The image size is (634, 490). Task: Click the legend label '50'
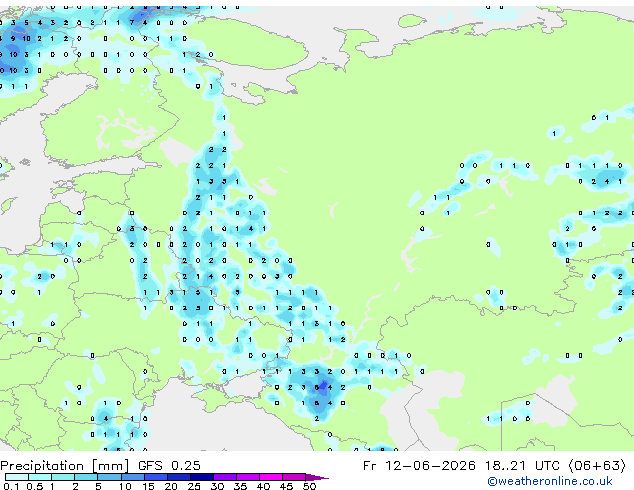point(309,486)
